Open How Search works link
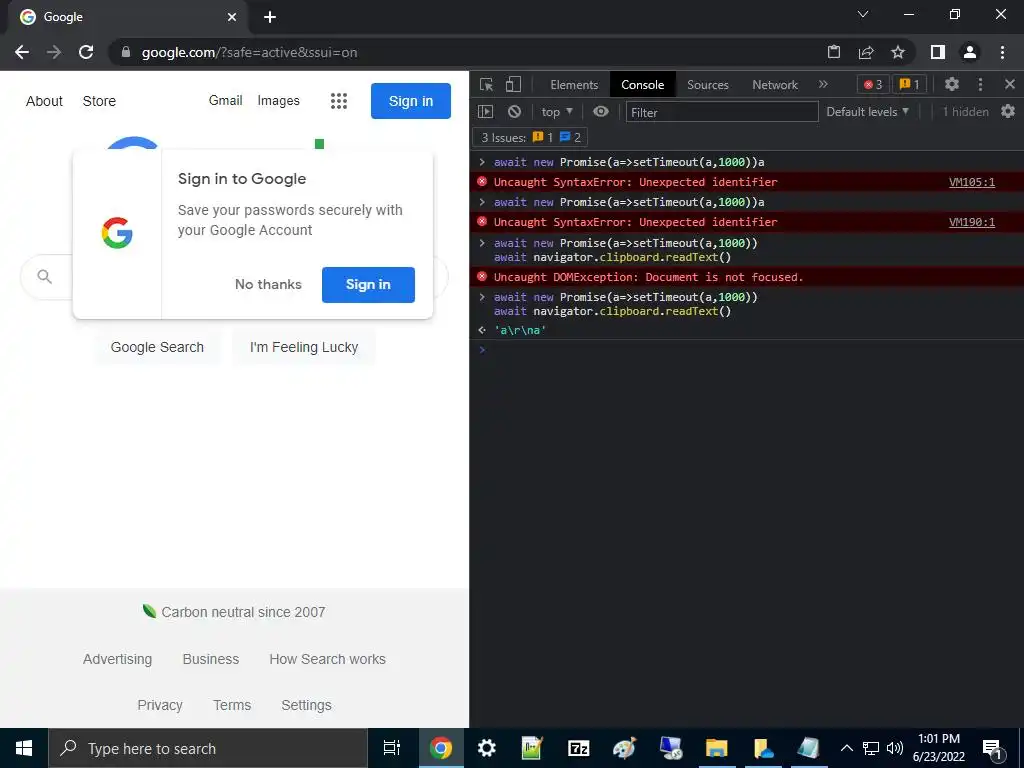This screenshot has height=768, width=1024. coord(327,659)
